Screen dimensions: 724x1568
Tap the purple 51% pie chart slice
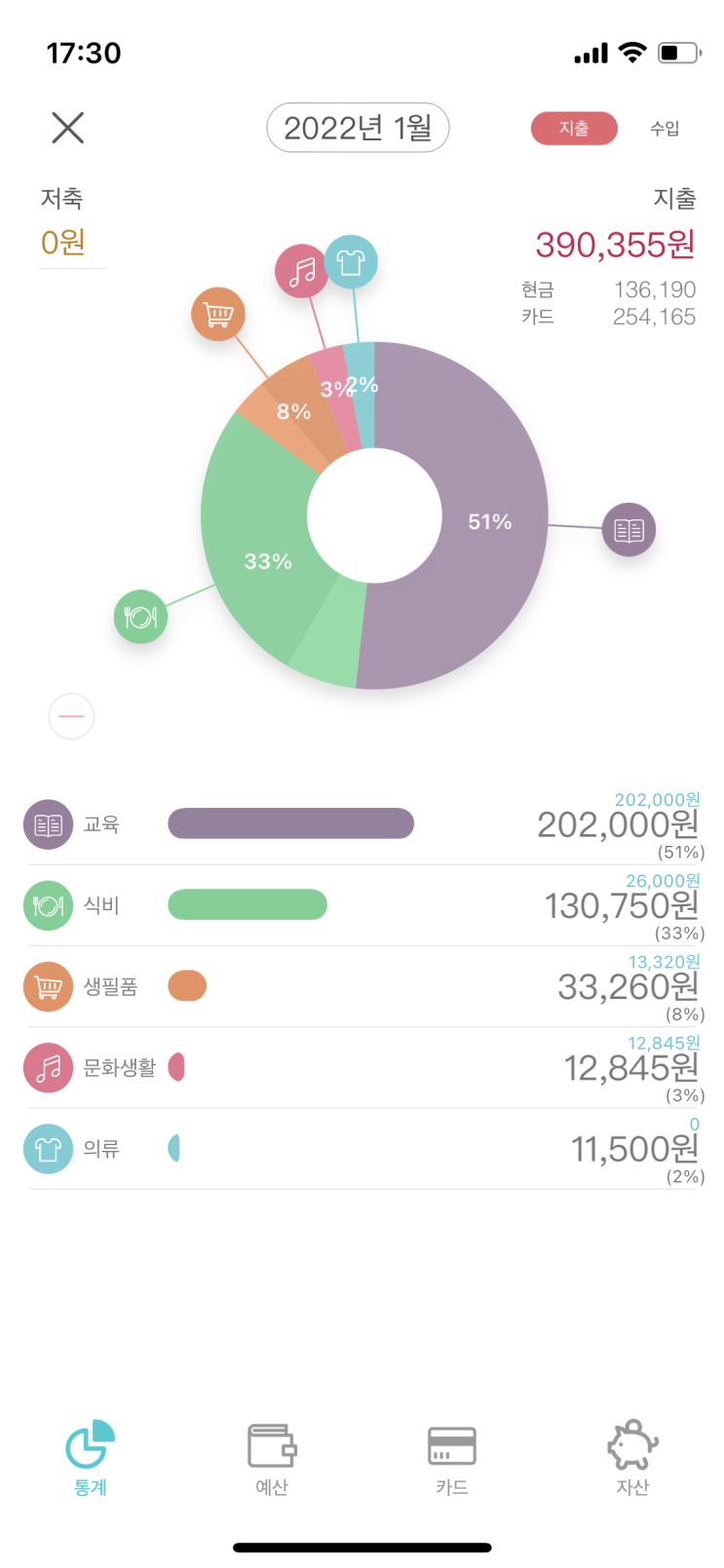(x=487, y=521)
